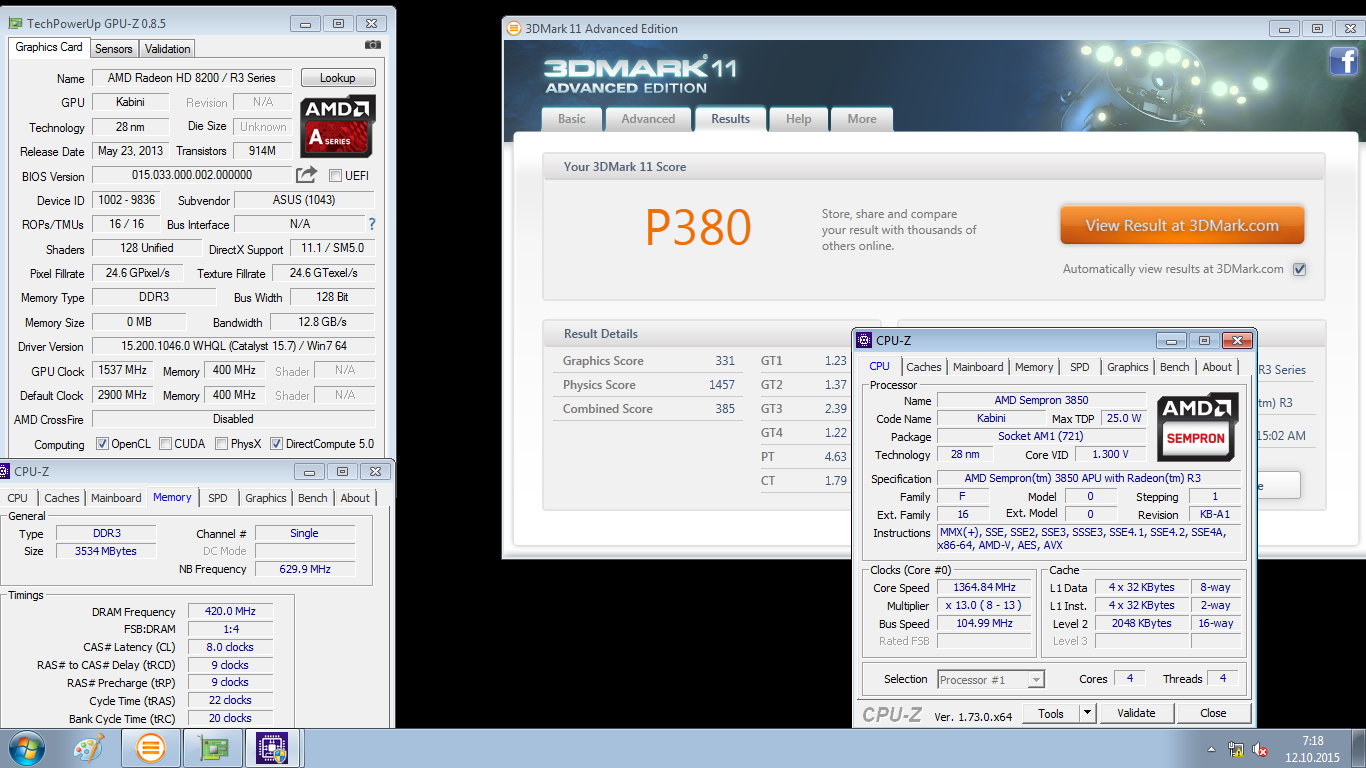Open the Help tab in 3DMark
The width and height of the screenshot is (1366, 768).
pyautogui.click(x=798, y=119)
